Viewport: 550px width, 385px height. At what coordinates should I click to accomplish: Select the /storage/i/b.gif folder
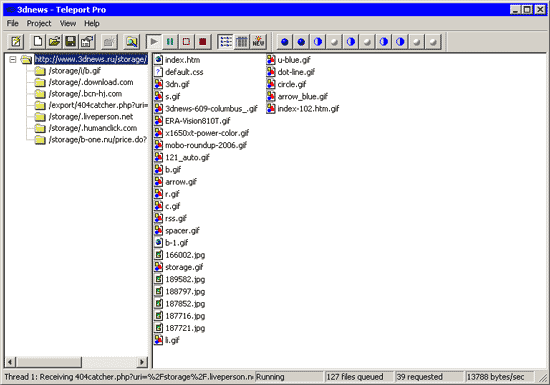[x=75, y=71]
